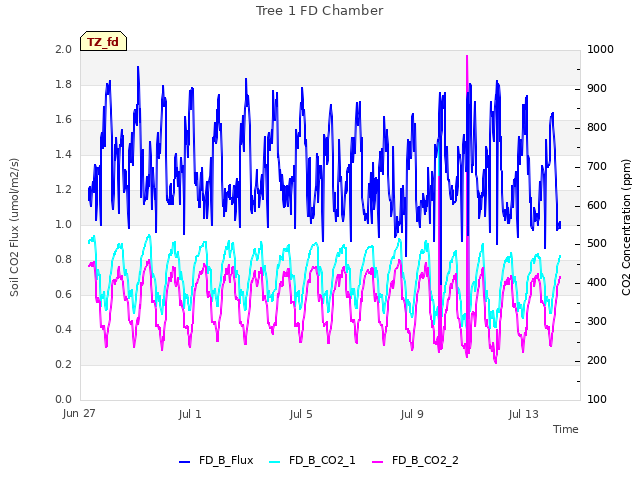Image resolution: width=640 pixels, height=480 pixels.
Task: Click the 1.2 left axis tick label
Action: (64, 189)
